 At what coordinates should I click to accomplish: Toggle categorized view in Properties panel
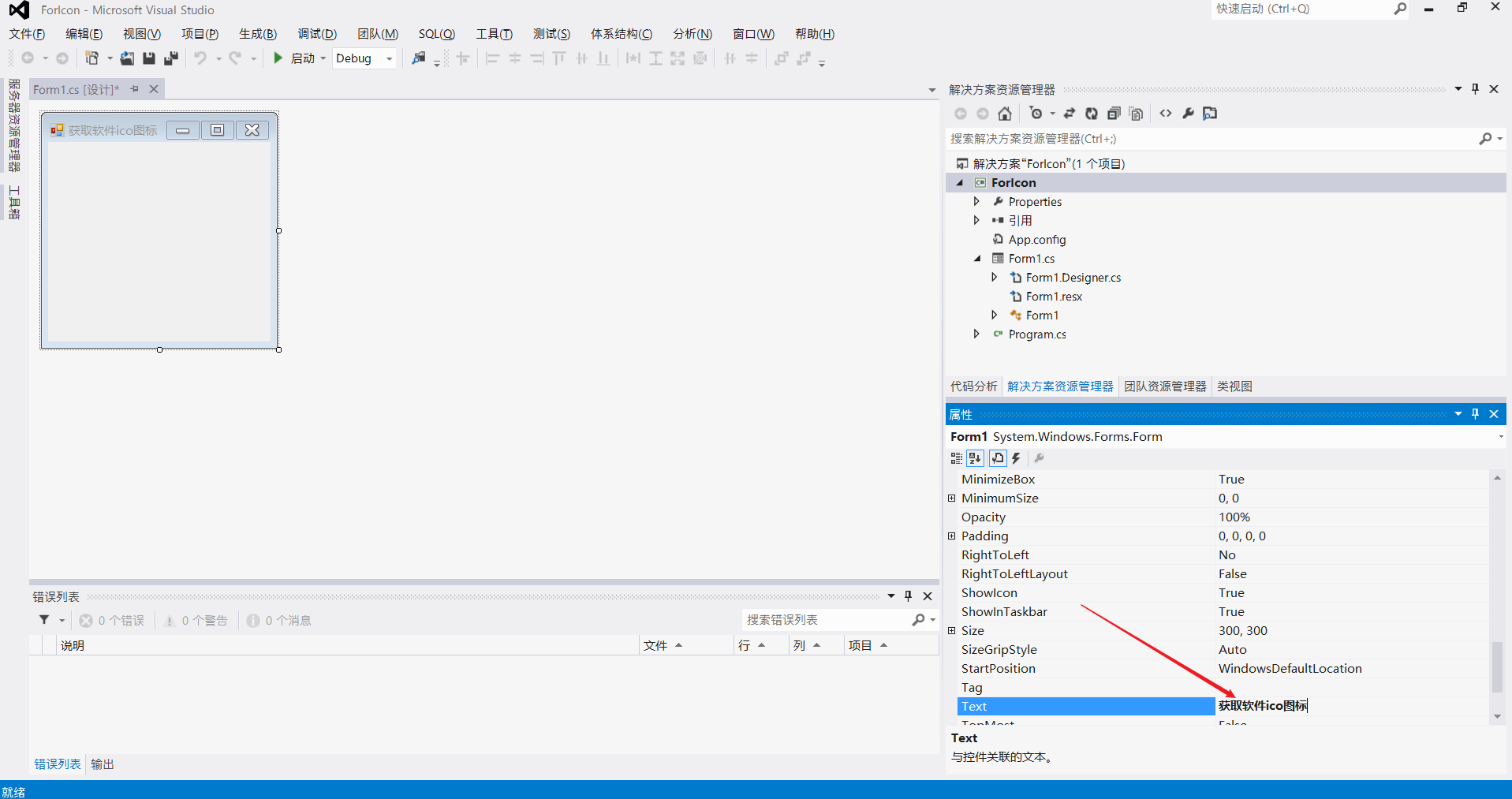point(956,458)
